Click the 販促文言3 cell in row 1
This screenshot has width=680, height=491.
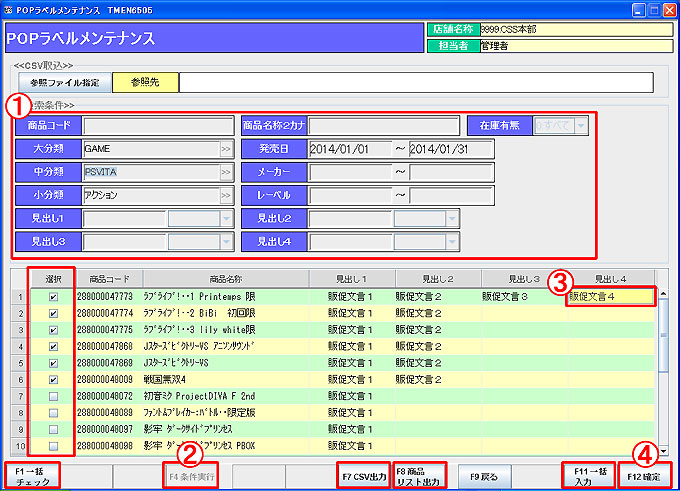(524, 297)
